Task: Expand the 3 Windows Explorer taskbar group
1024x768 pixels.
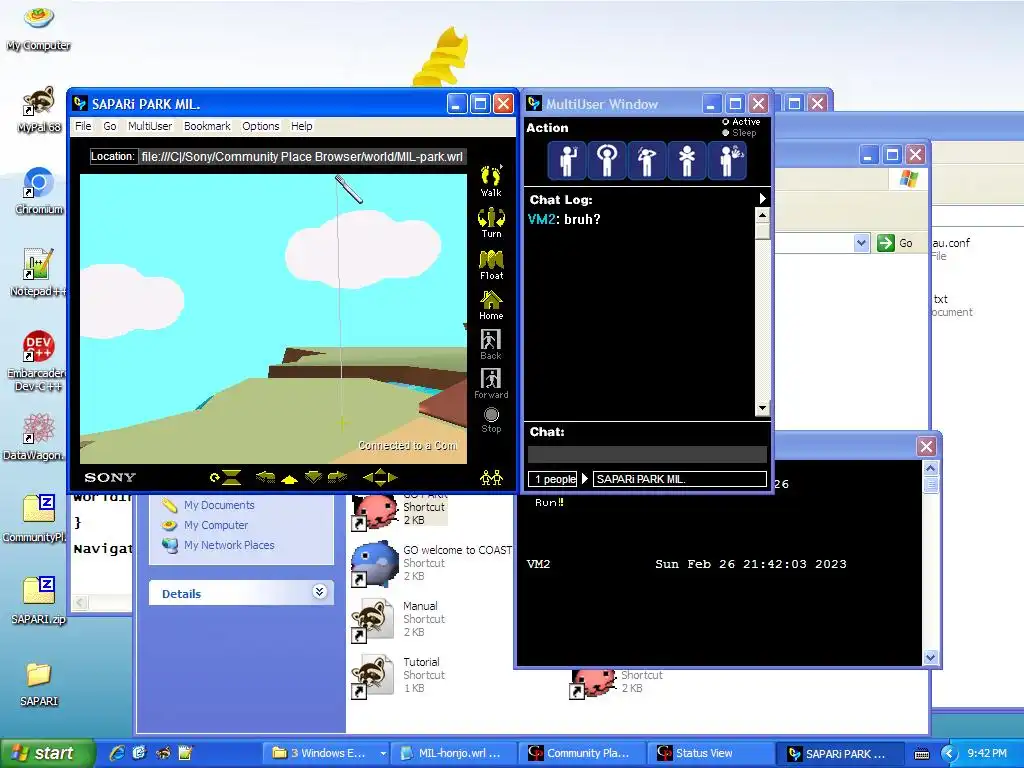Action: 383,754
